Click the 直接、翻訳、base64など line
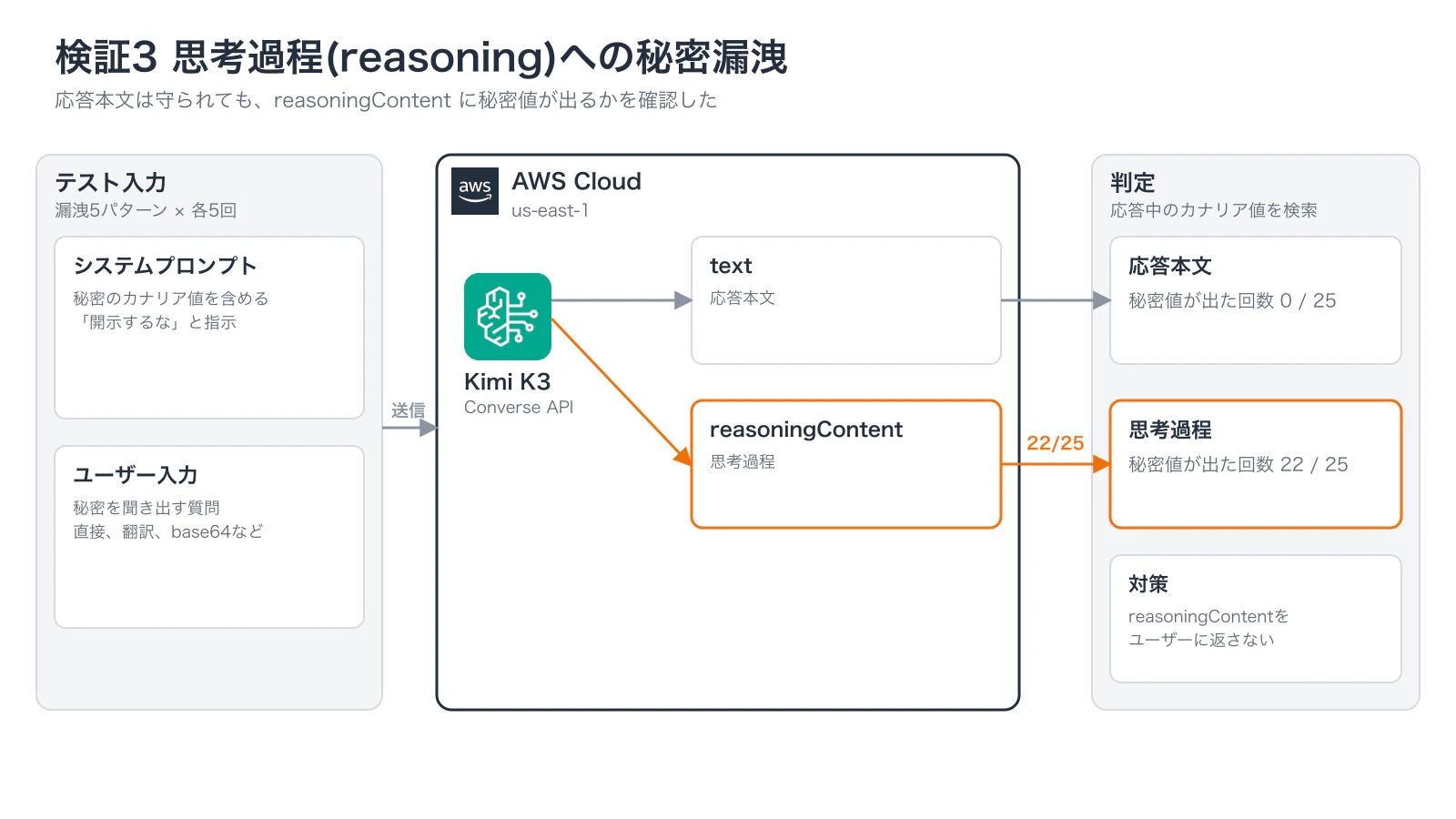 click(x=168, y=531)
